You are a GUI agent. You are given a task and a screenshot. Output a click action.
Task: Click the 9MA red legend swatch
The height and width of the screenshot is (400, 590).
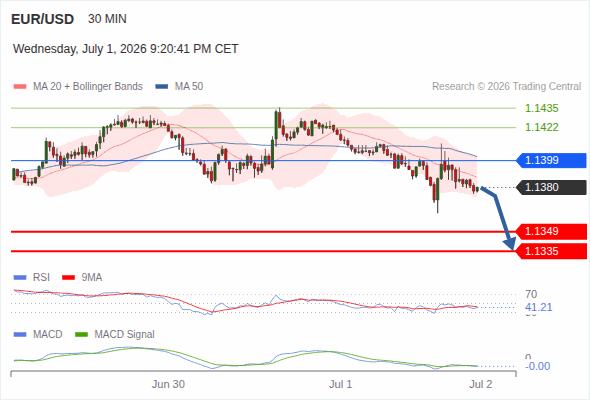[68, 278]
